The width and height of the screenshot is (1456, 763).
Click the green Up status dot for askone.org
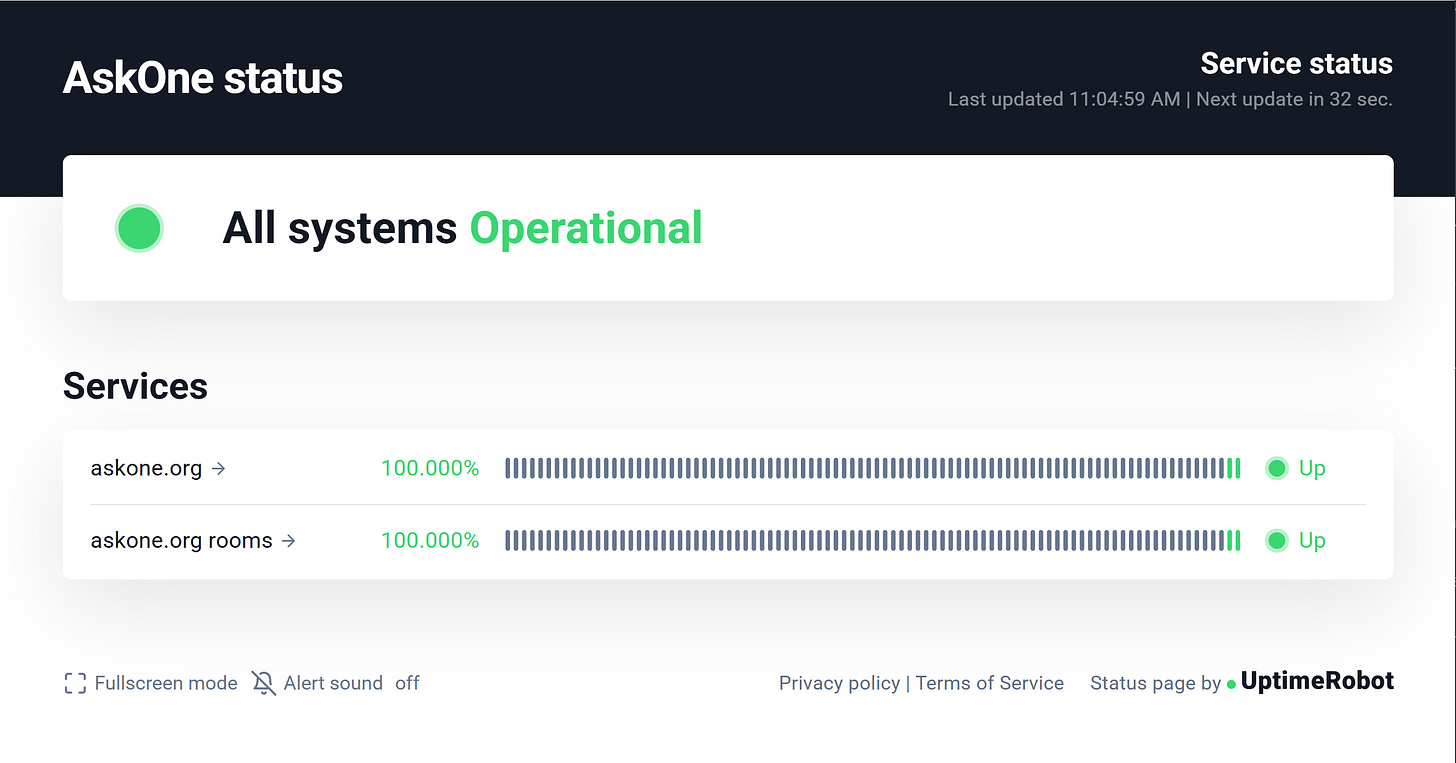click(1276, 468)
